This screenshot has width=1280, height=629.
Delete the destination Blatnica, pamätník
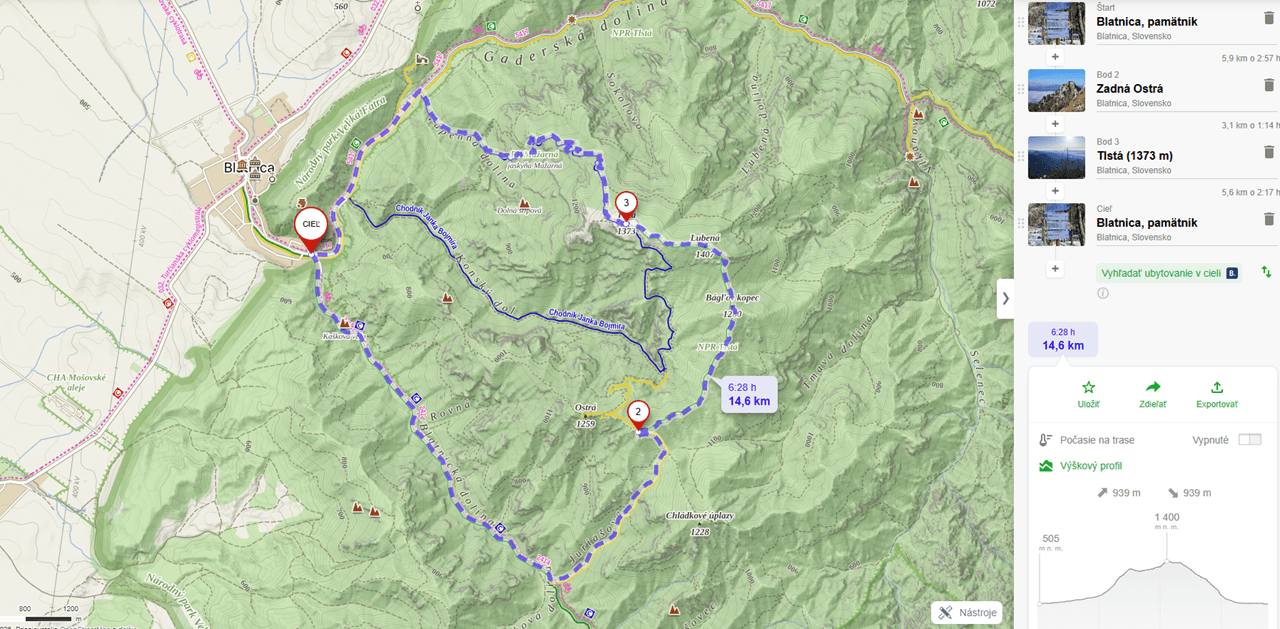tap(1269, 219)
